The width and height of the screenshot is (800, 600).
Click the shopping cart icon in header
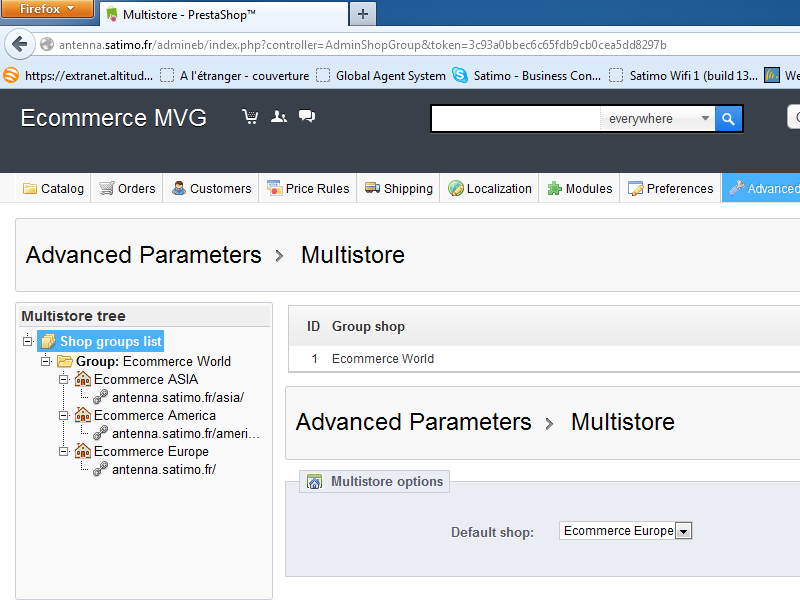click(250, 117)
